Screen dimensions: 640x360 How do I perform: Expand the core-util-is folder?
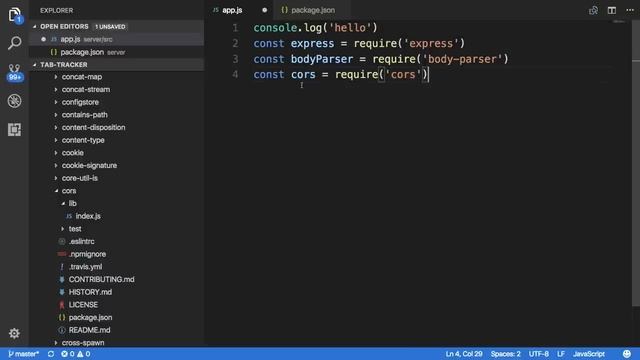click(80, 178)
